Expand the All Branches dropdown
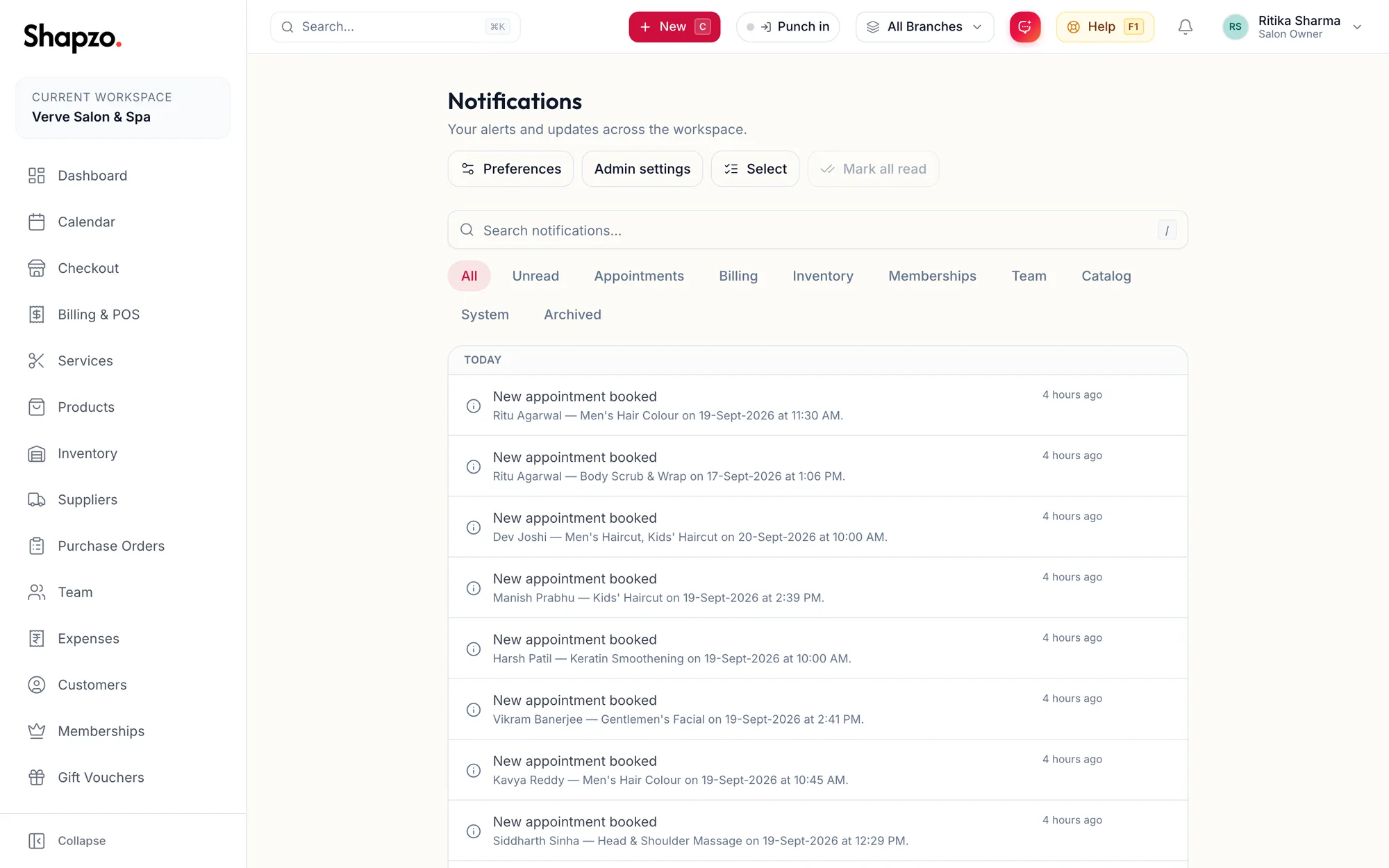1389x868 pixels. point(924,27)
